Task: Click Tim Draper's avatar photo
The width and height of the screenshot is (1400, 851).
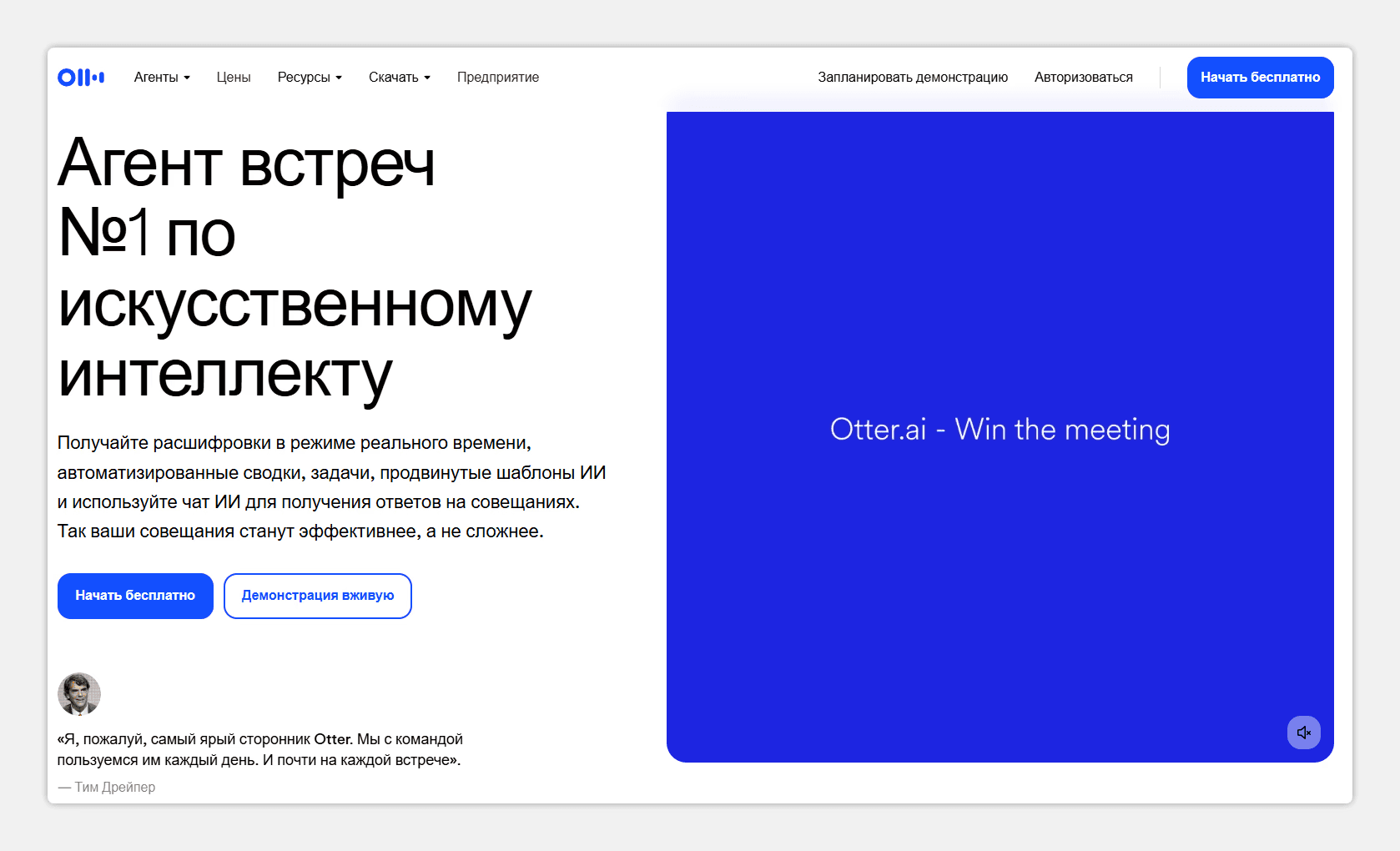Action: point(79,694)
